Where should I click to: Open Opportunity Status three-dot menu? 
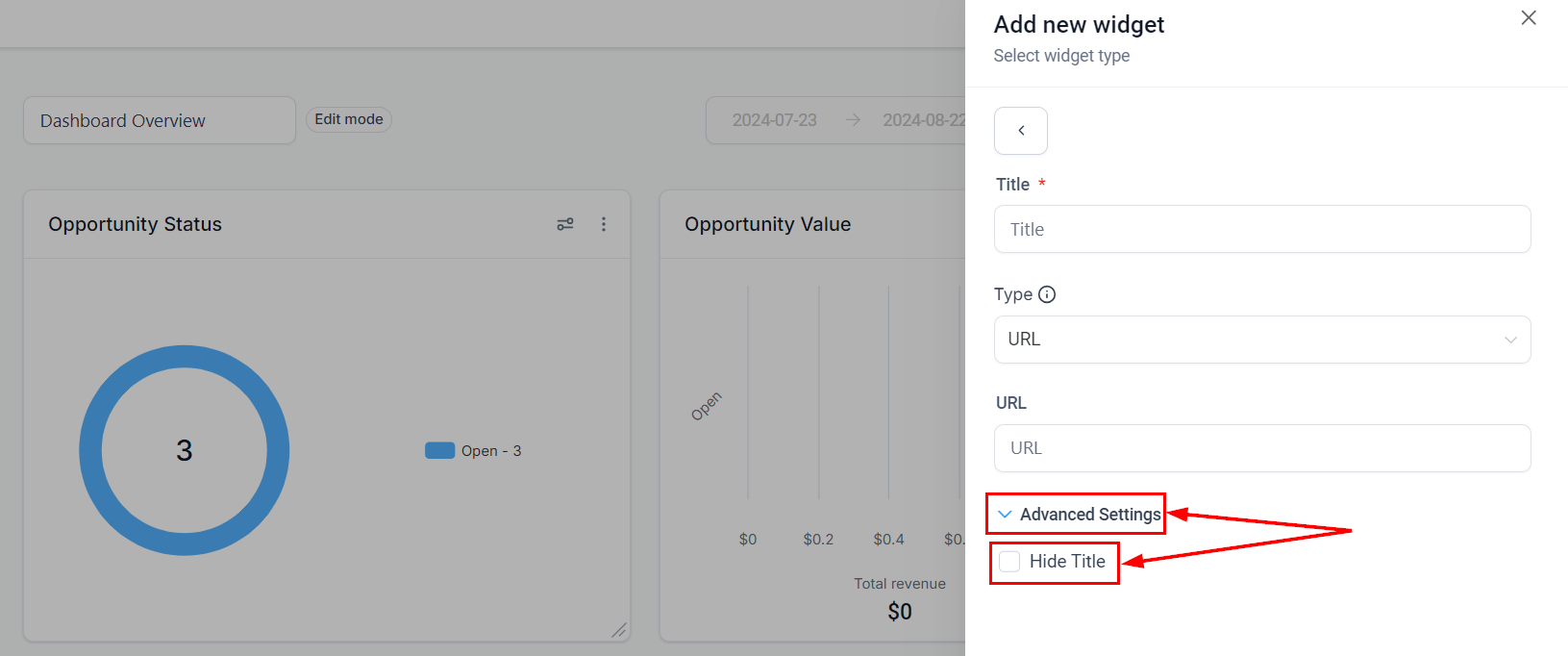[x=604, y=224]
